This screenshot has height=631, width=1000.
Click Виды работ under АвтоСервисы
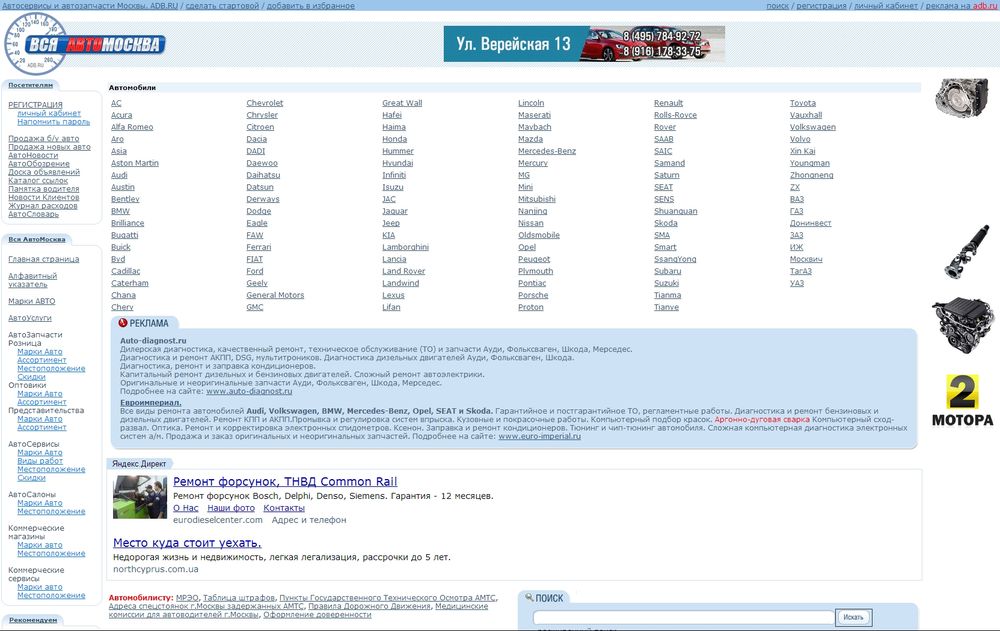pyautogui.click(x=40, y=461)
